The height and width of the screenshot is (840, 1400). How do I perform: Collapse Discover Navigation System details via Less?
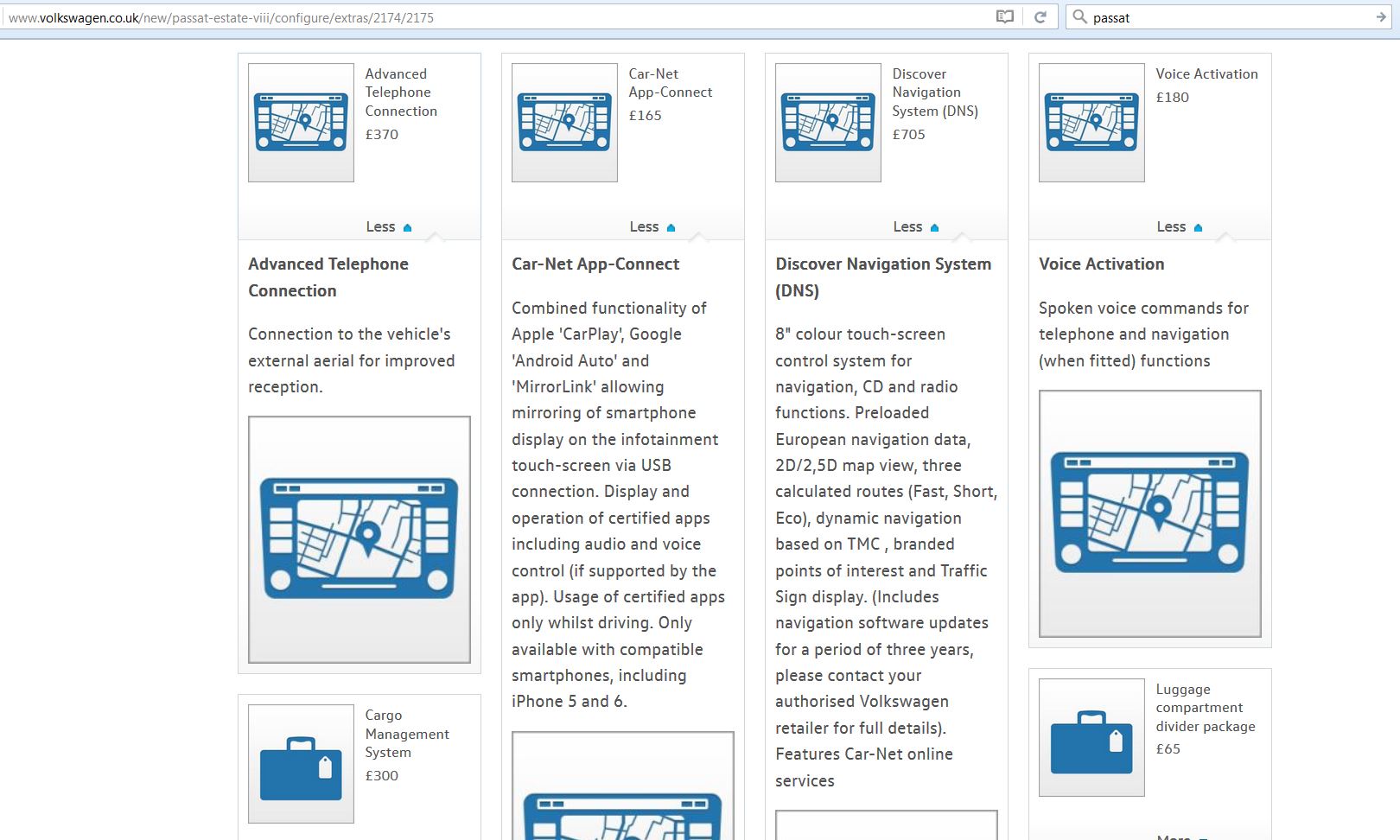915,227
